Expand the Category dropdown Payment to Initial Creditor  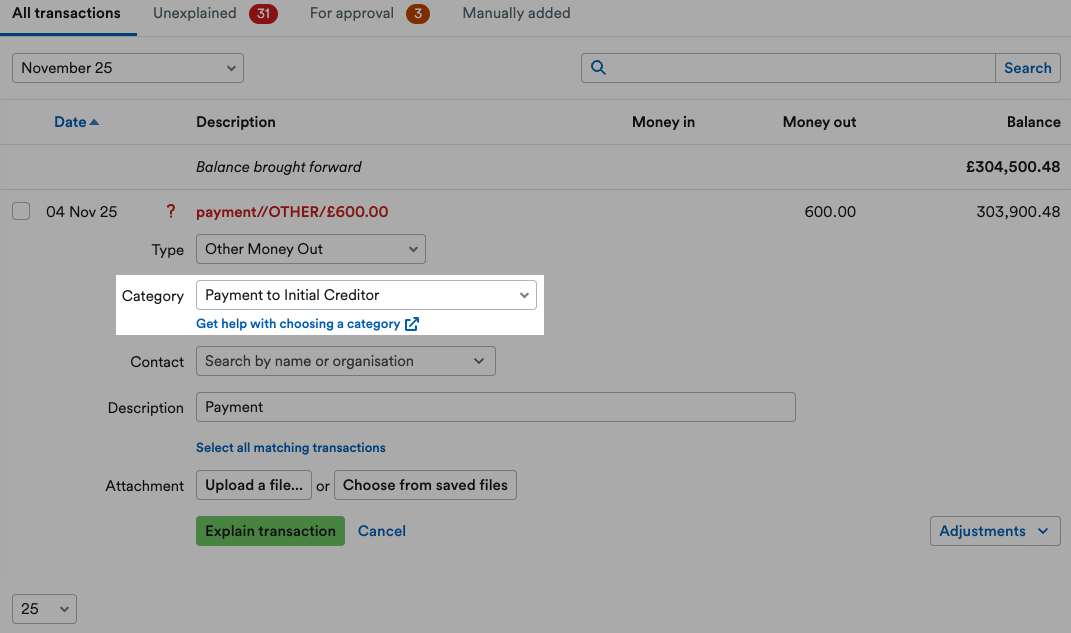pyautogui.click(x=366, y=295)
